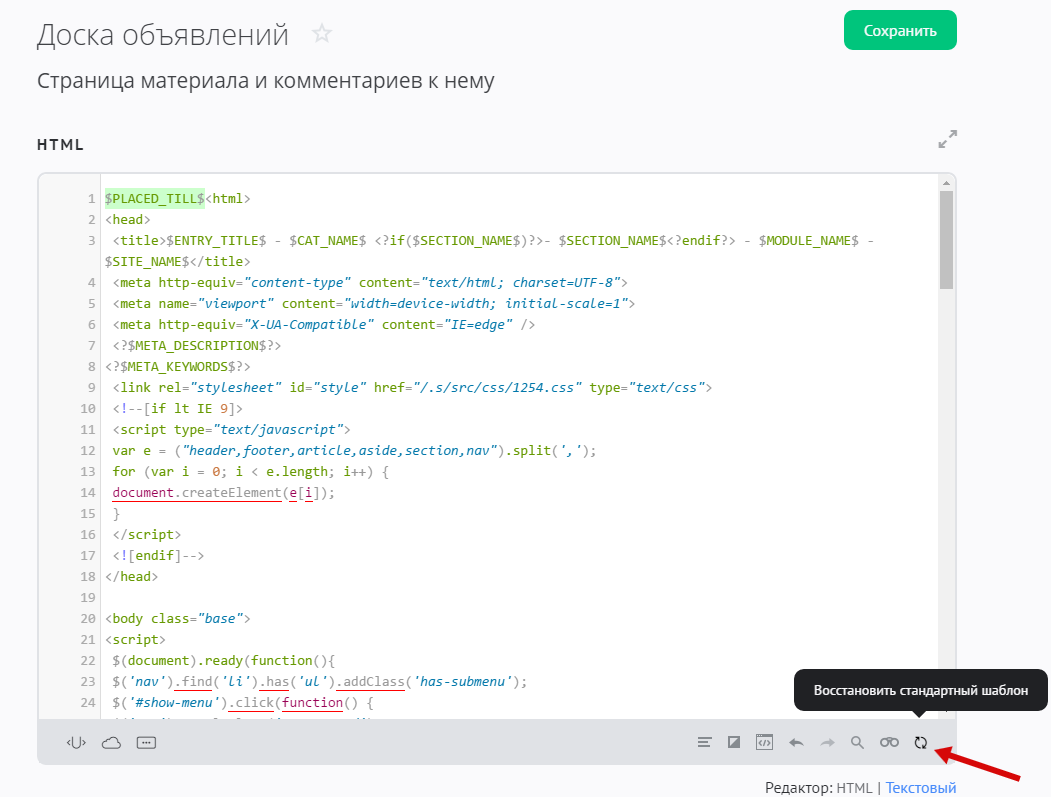Click the search magnifier in editor toolbar
The image size is (1051, 797).
click(x=857, y=742)
